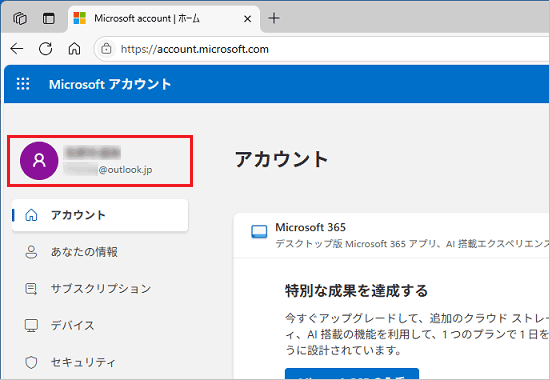550x380 pixels.
Task: Open サブスクリプション in the sidebar
Action: pyautogui.click(x=100, y=289)
